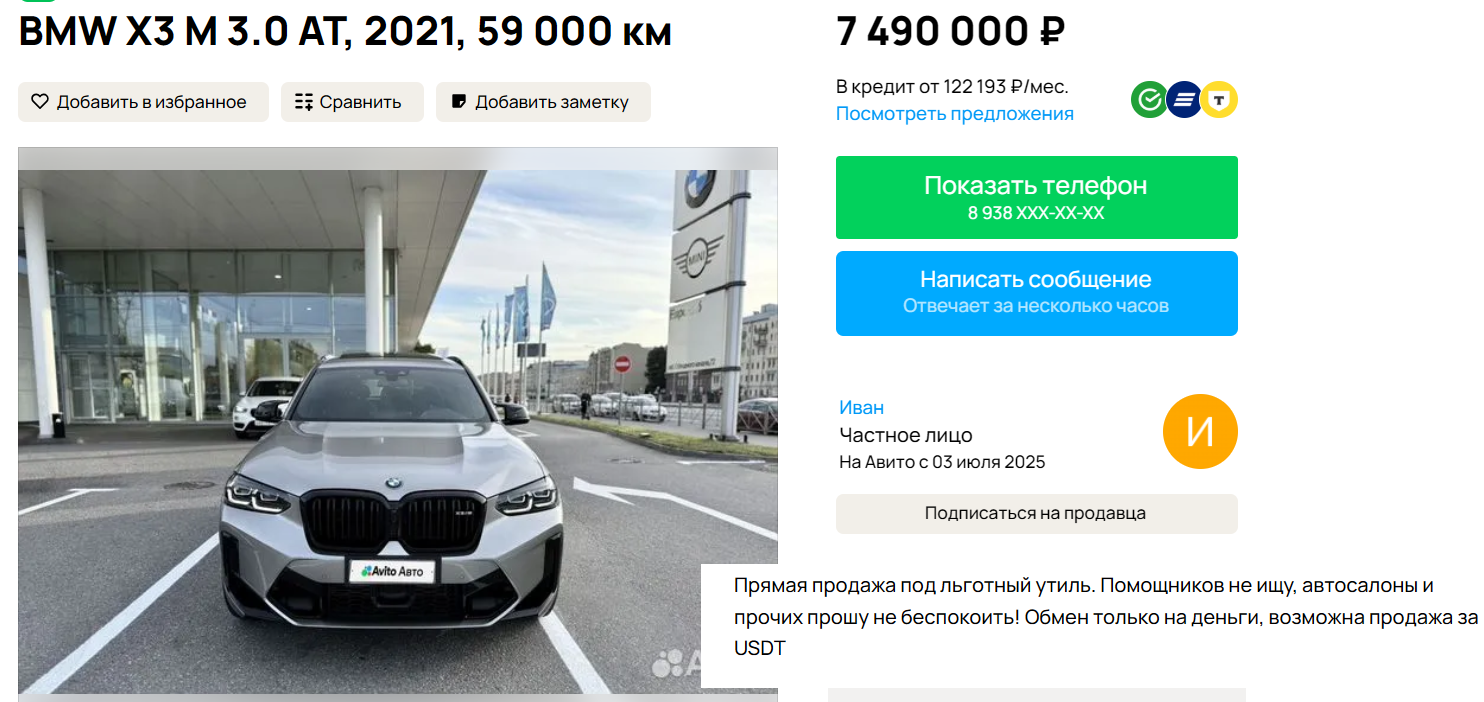The image size is (1484, 702).
Task: Click the listing description text about USDT
Action: 1105,617
